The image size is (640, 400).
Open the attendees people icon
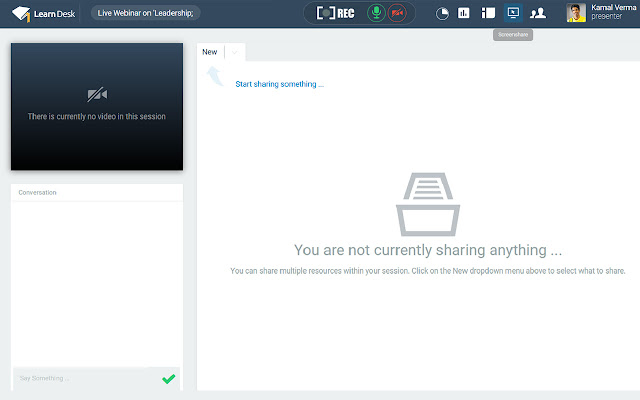click(x=538, y=13)
